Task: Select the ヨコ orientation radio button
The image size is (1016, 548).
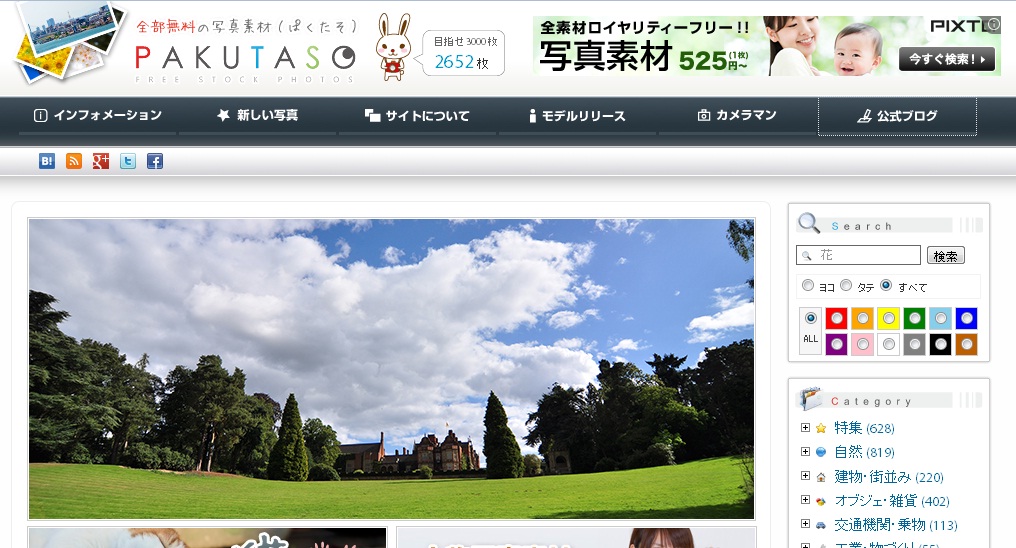Action: click(x=808, y=286)
